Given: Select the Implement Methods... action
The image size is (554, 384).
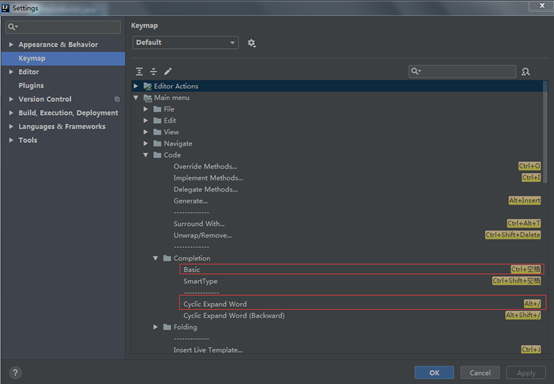Looking at the screenshot, I should (208, 178).
